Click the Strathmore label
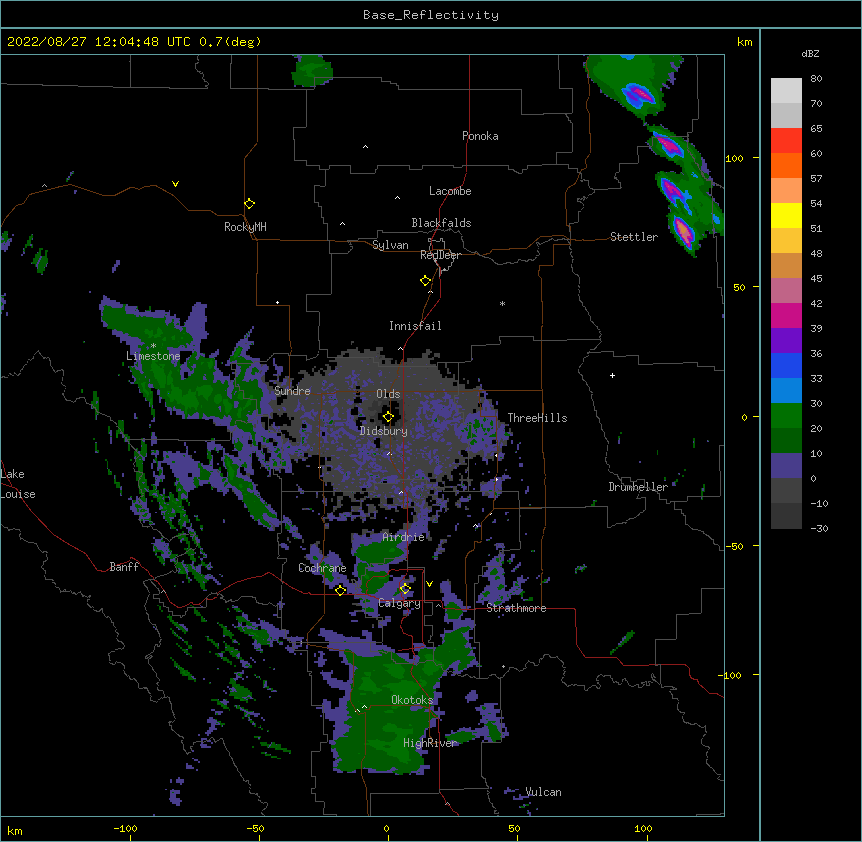Image resolution: width=862 pixels, height=842 pixels. [x=516, y=608]
